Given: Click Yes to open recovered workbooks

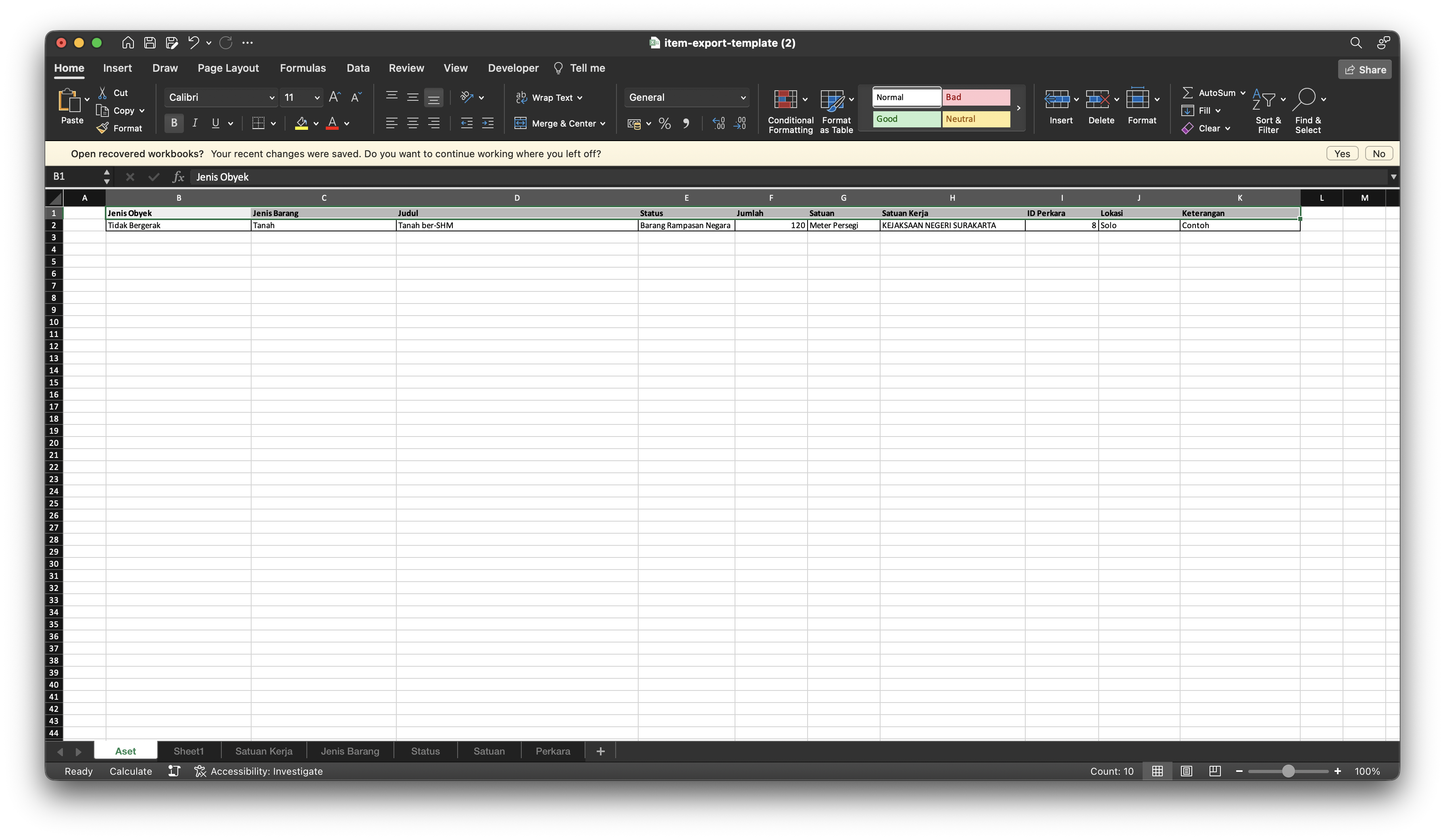Looking at the screenshot, I should click(x=1342, y=154).
